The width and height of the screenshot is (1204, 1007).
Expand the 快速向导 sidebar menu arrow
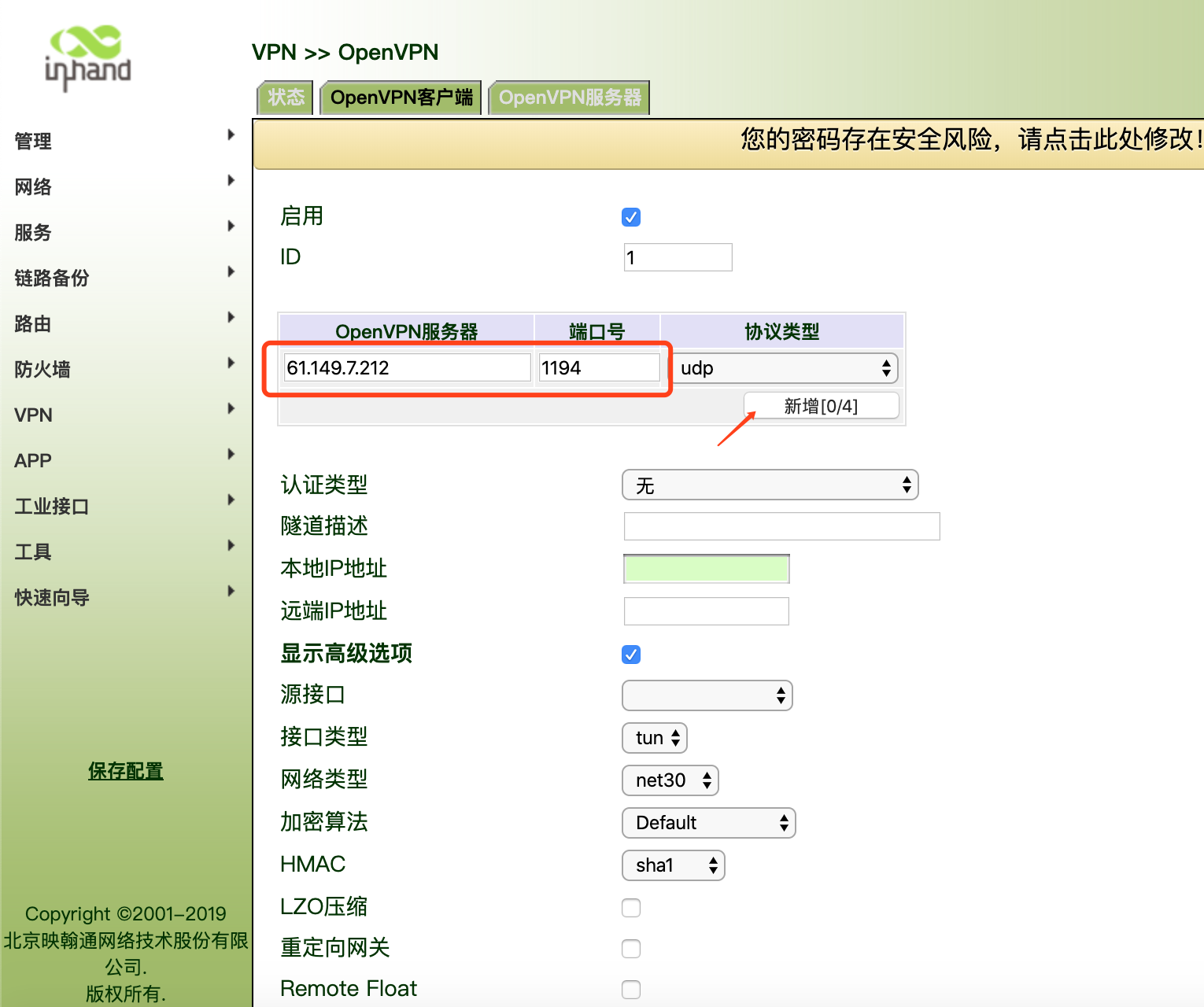point(231,591)
